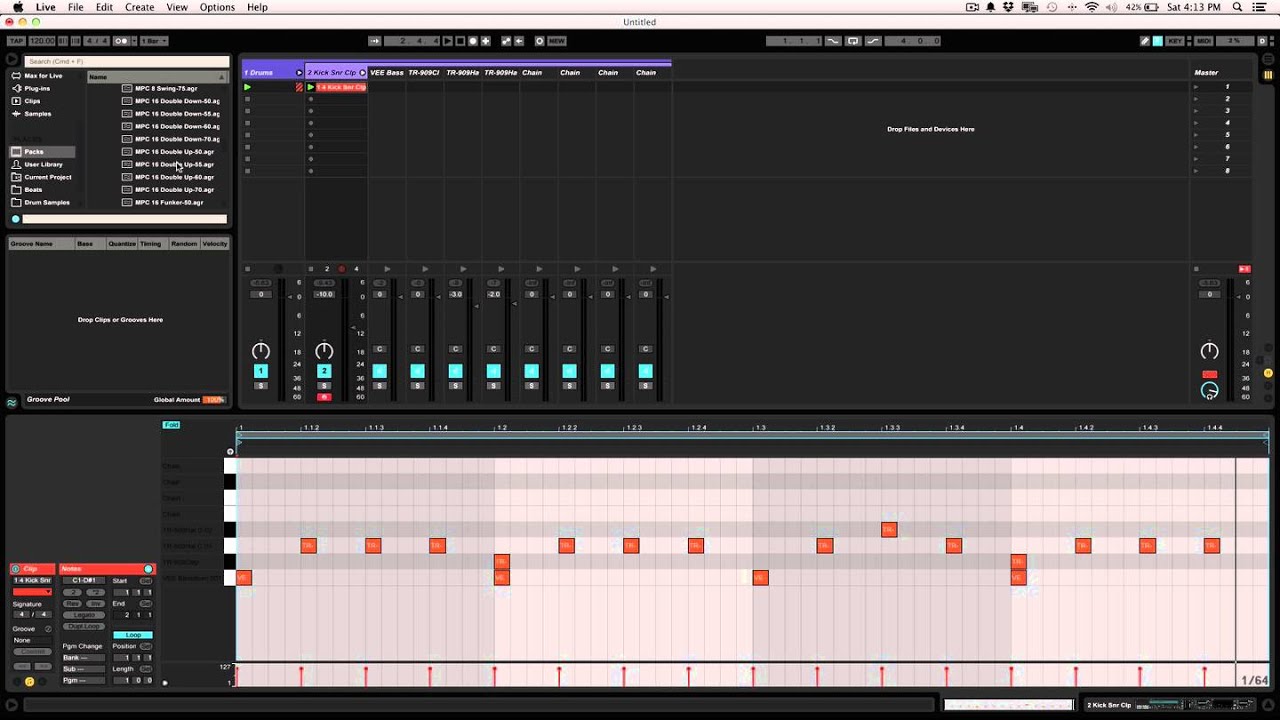Toggle the Punch-In switch
Viewport: 1280px width, 720px height.
click(833, 41)
